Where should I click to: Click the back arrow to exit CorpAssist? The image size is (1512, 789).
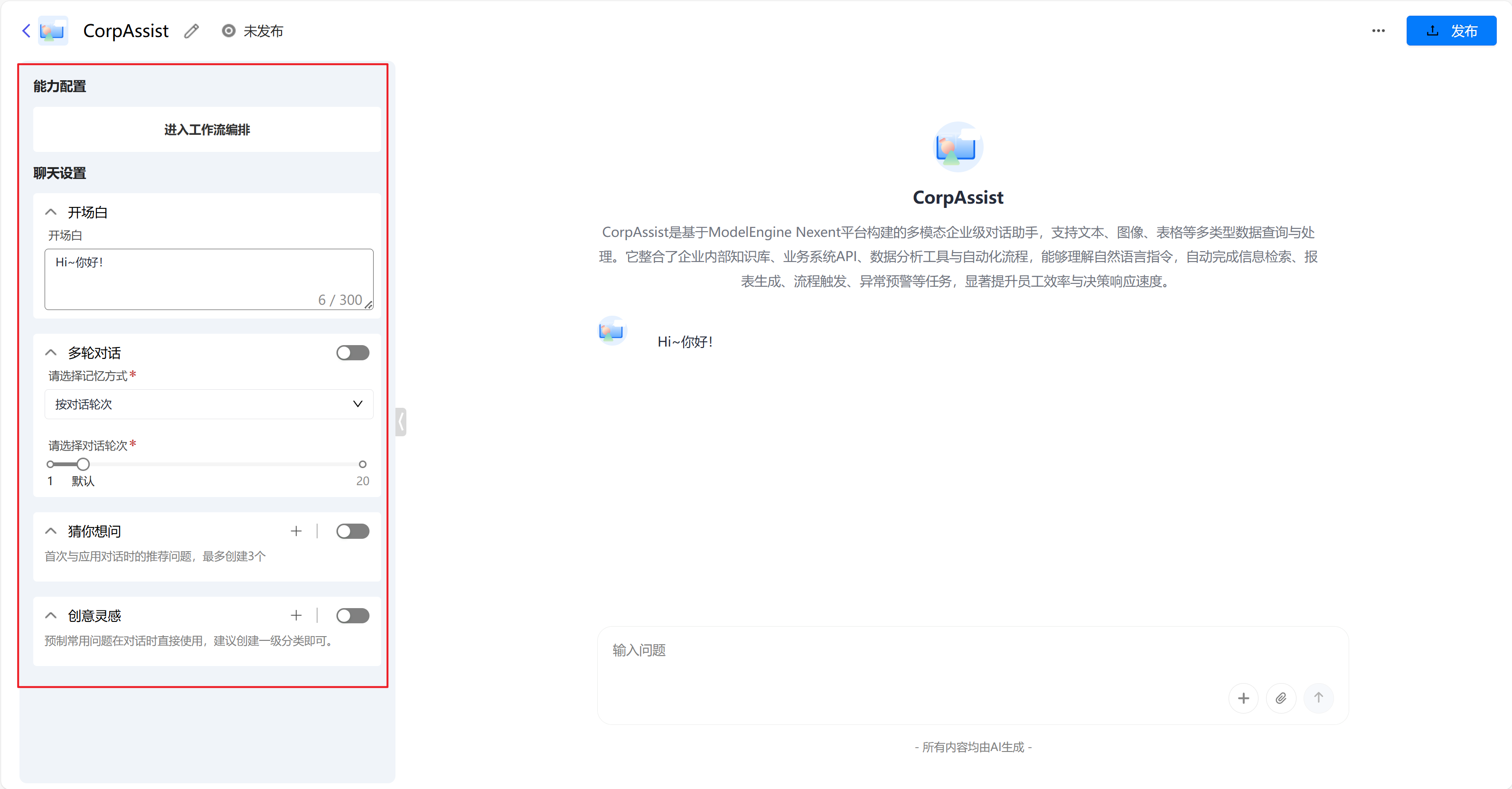pos(26,30)
